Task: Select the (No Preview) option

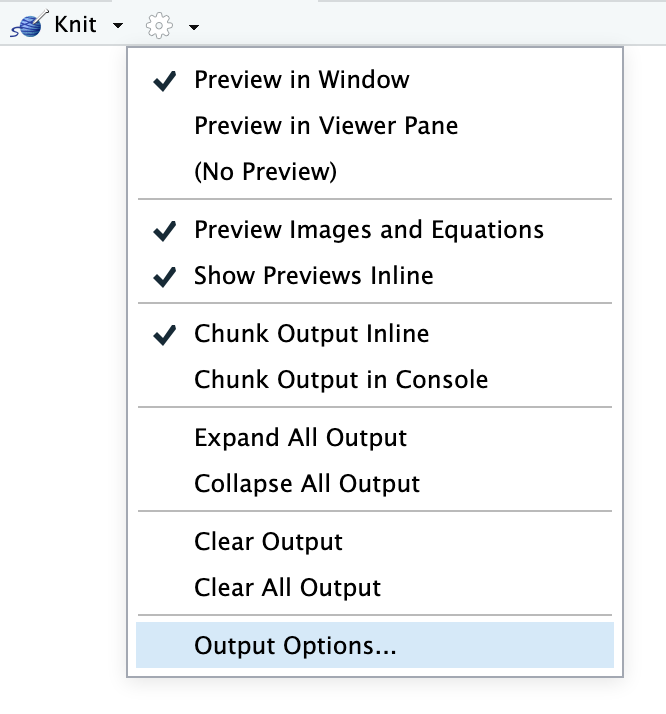Action: [265, 172]
